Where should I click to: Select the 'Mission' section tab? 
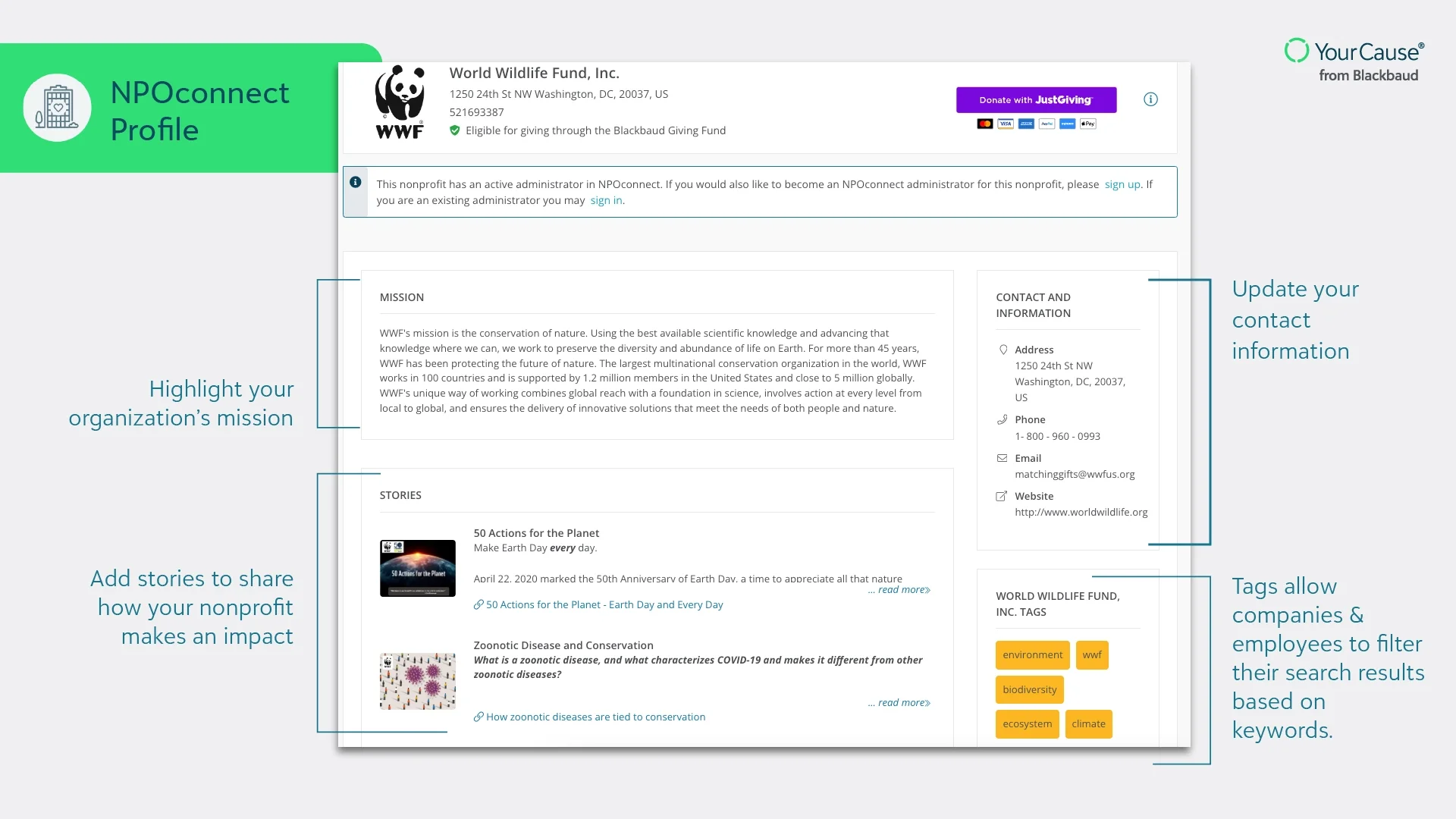[401, 297]
